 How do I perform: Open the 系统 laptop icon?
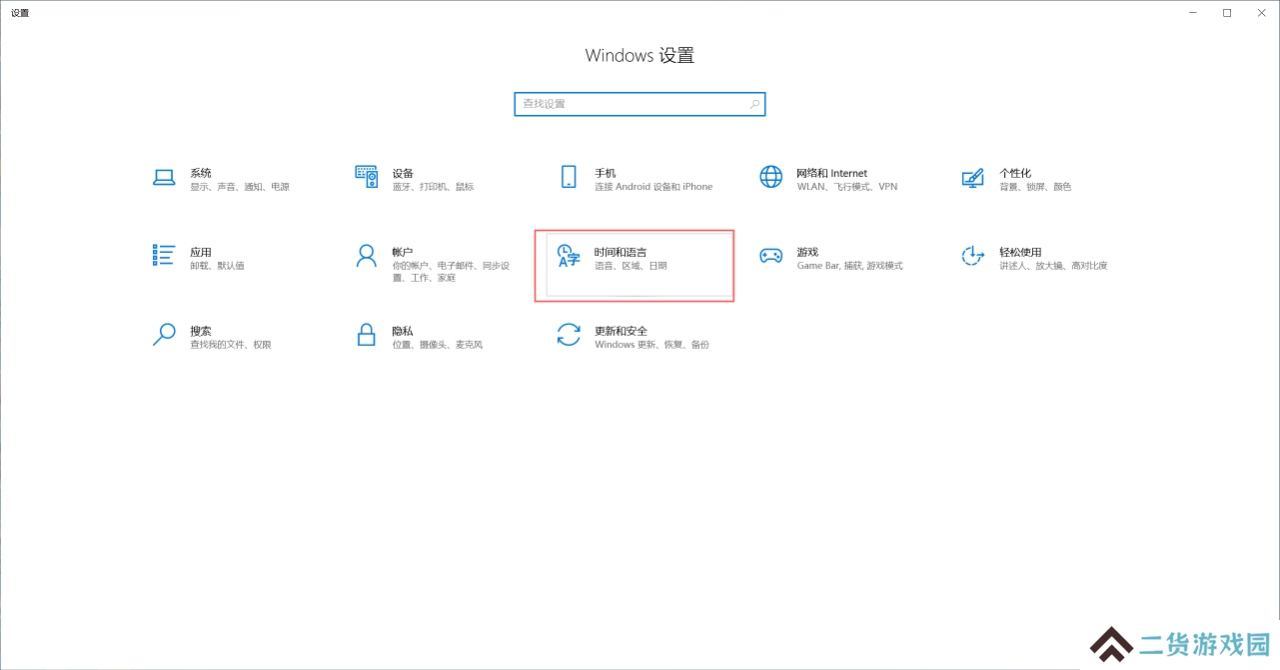[164, 178]
